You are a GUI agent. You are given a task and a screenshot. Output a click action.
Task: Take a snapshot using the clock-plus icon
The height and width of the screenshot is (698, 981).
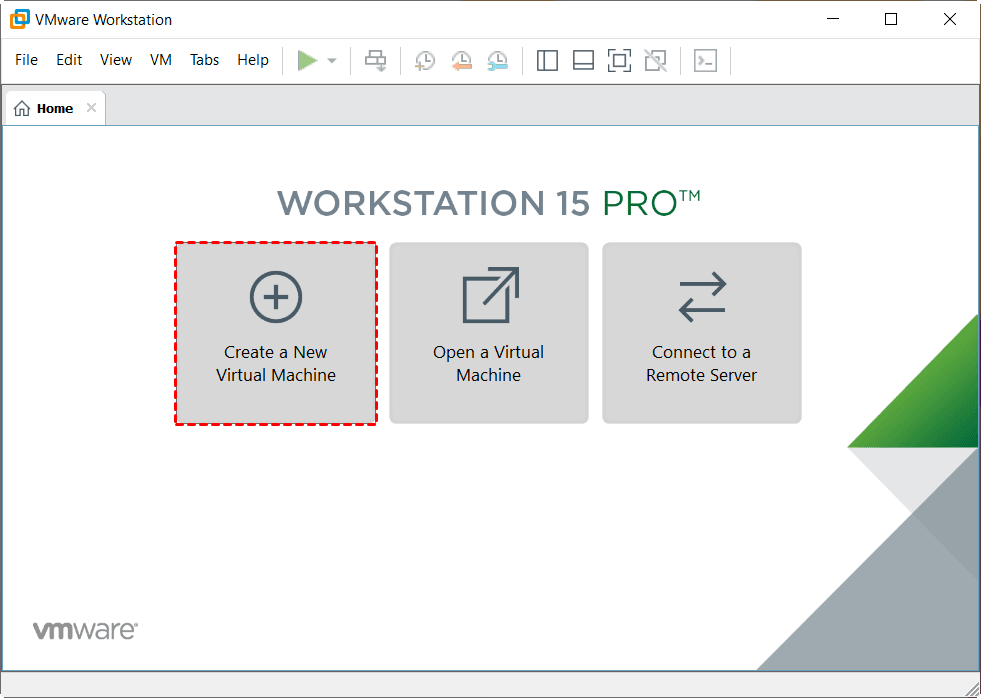425,61
